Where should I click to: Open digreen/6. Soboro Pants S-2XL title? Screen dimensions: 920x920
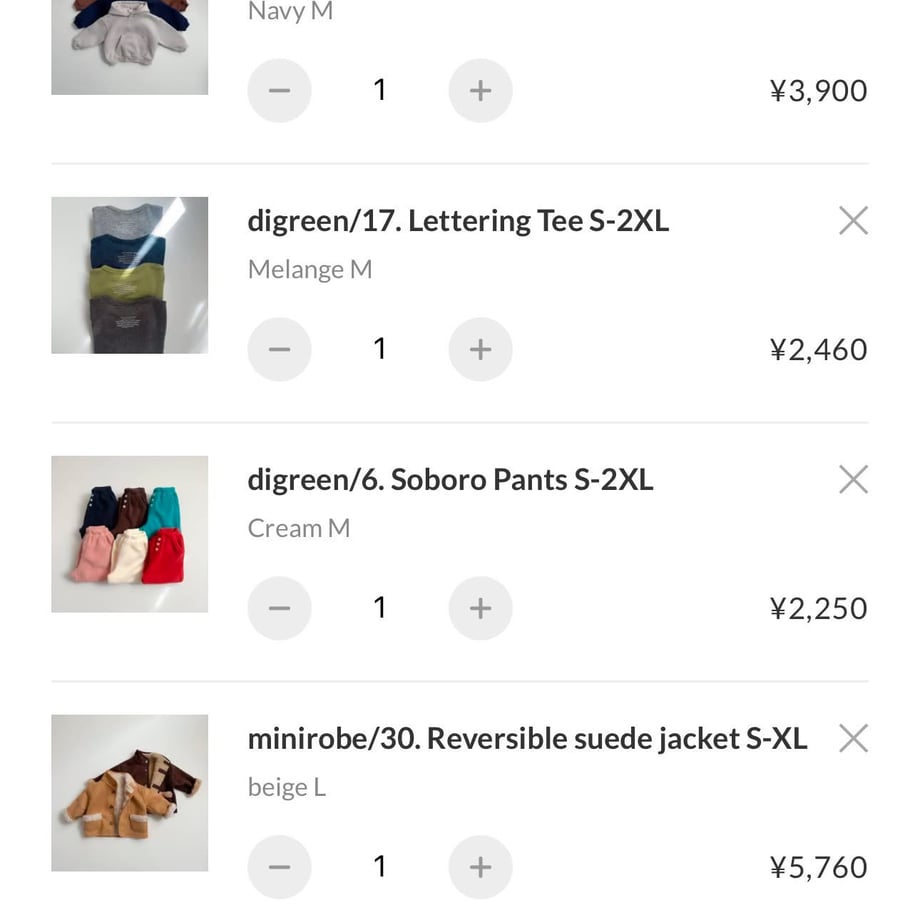click(x=451, y=481)
